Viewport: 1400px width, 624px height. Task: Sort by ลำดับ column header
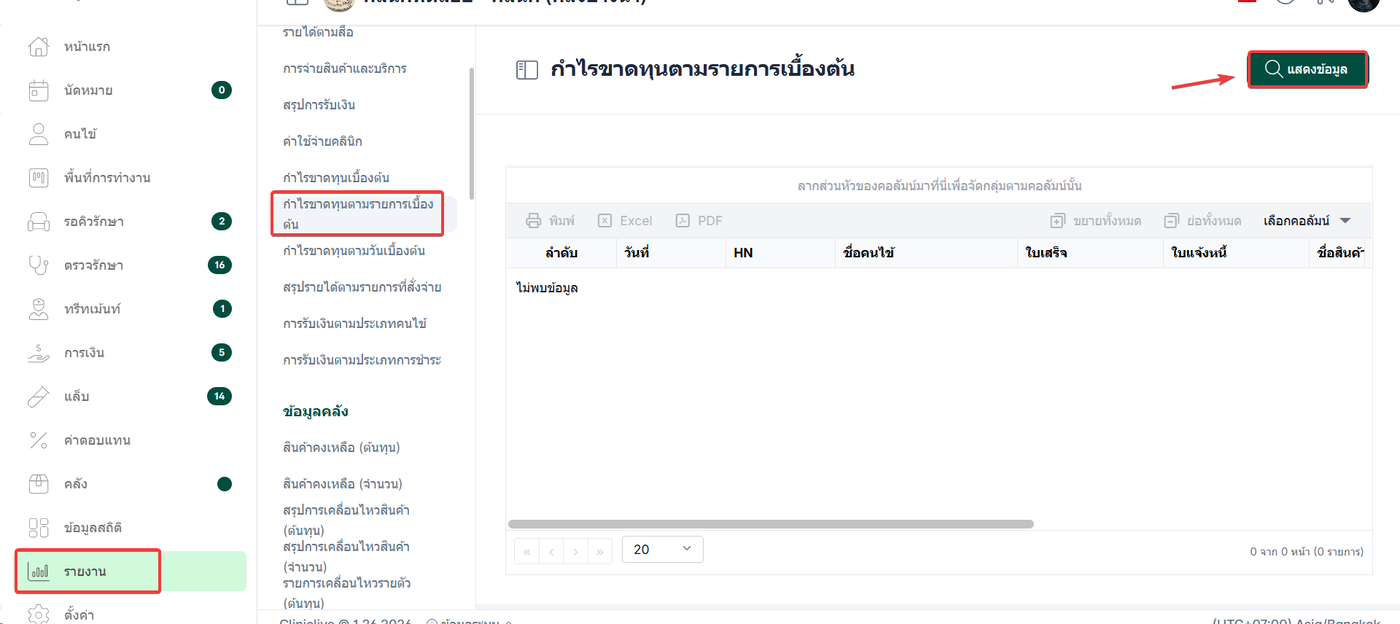pyautogui.click(x=561, y=253)
